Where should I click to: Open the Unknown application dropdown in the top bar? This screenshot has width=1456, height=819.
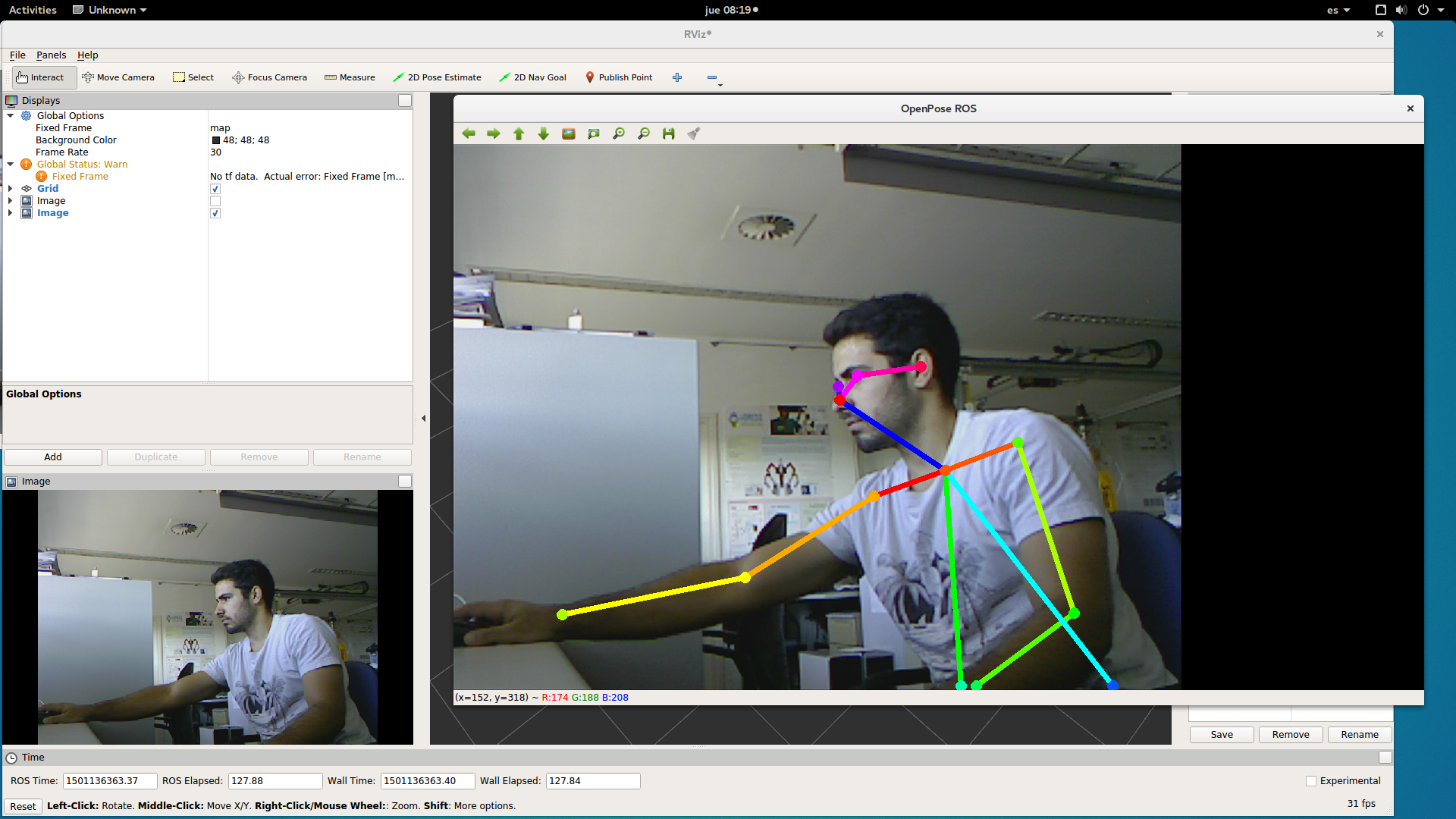click(x=110, y=10)
